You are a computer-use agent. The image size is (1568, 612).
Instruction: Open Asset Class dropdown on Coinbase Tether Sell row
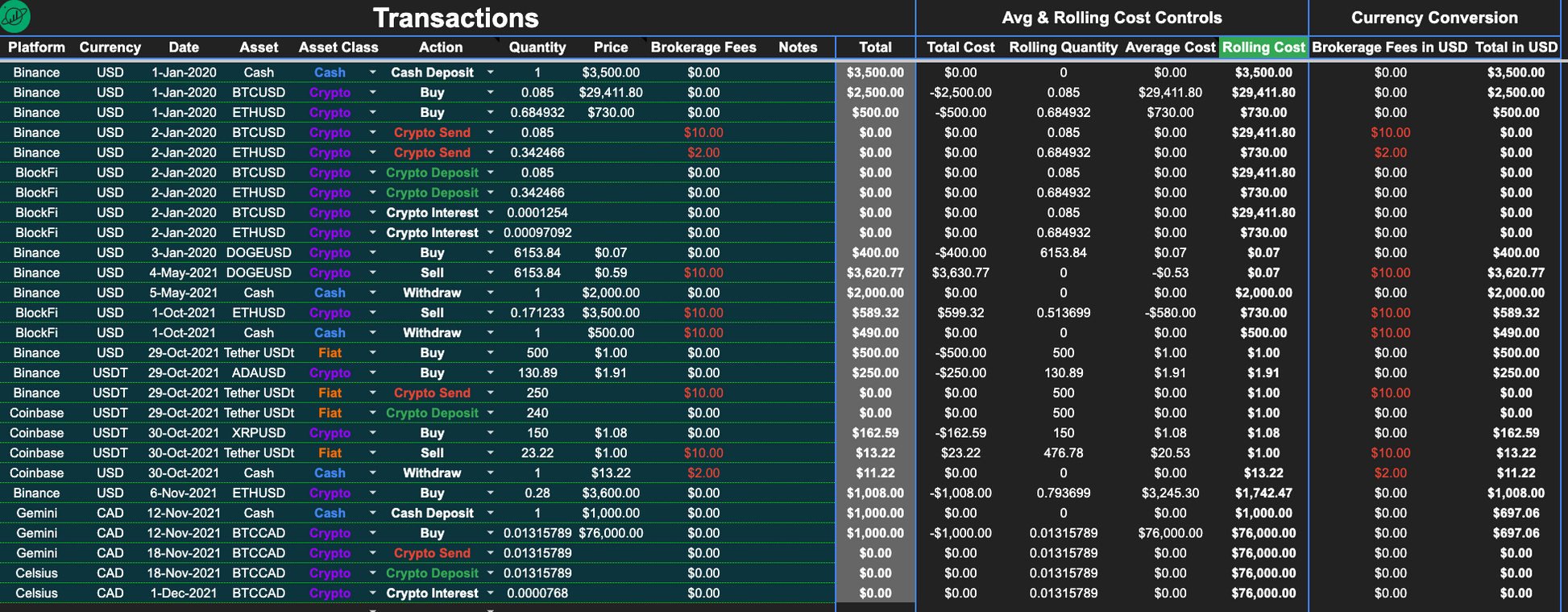tap(372, 453)
